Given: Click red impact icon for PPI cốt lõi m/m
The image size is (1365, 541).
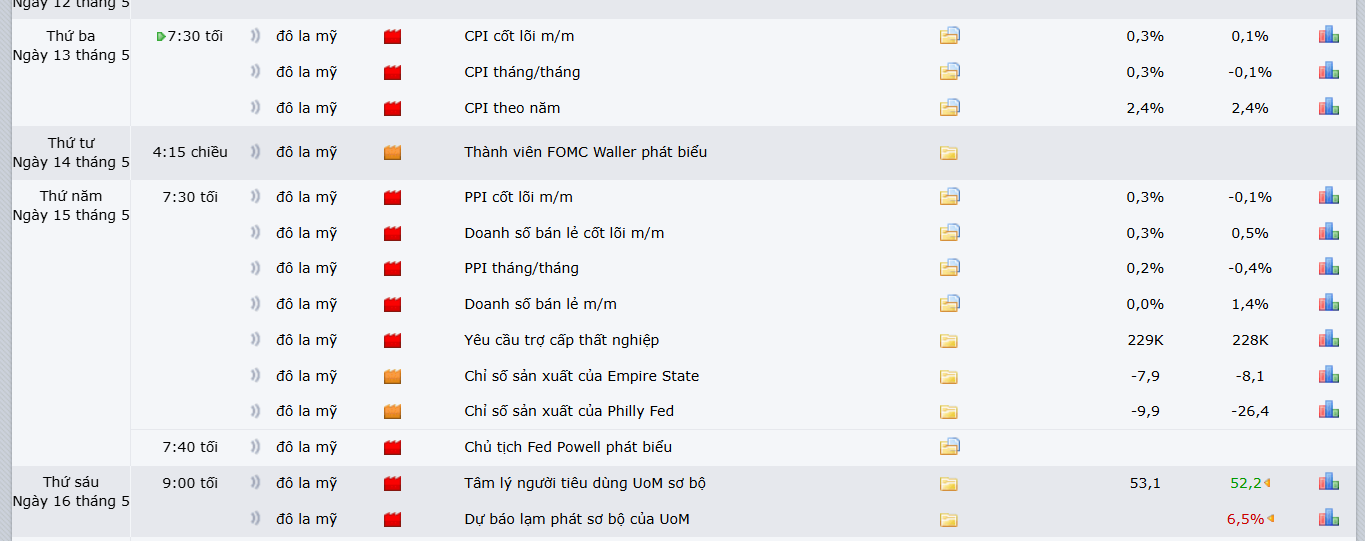Looking at the screenshot, I should (x=392, y=197).
